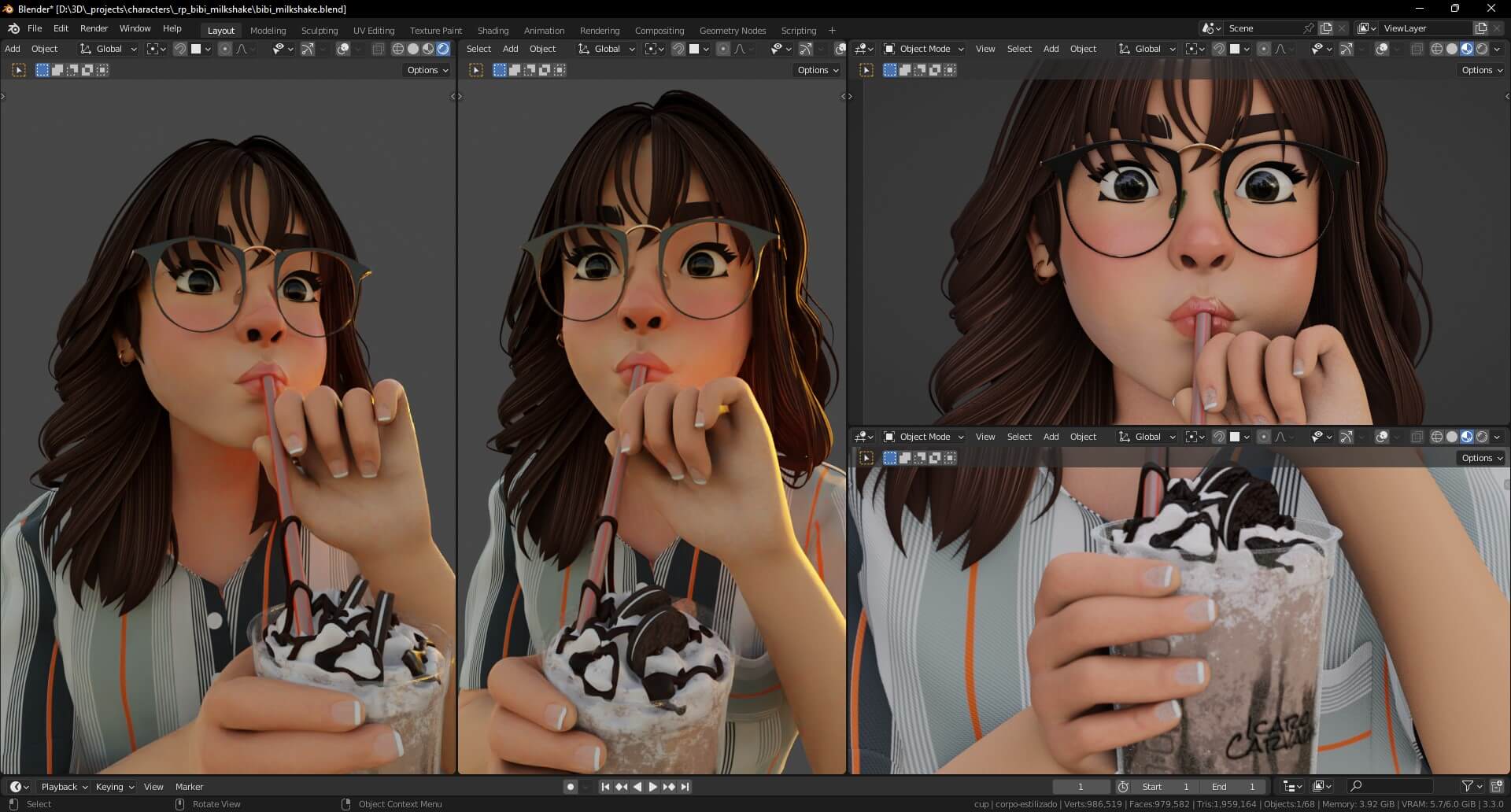Viewport: 1511px width, 812px height.
Task: Add a new workspace with plus icon
Action: (x=832, y=31)
